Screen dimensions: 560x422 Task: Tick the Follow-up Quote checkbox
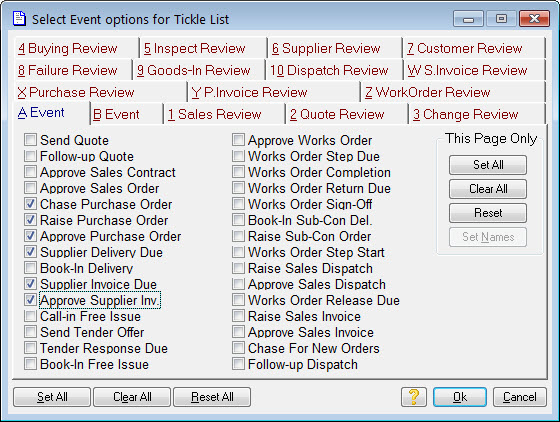pos(30,156)
